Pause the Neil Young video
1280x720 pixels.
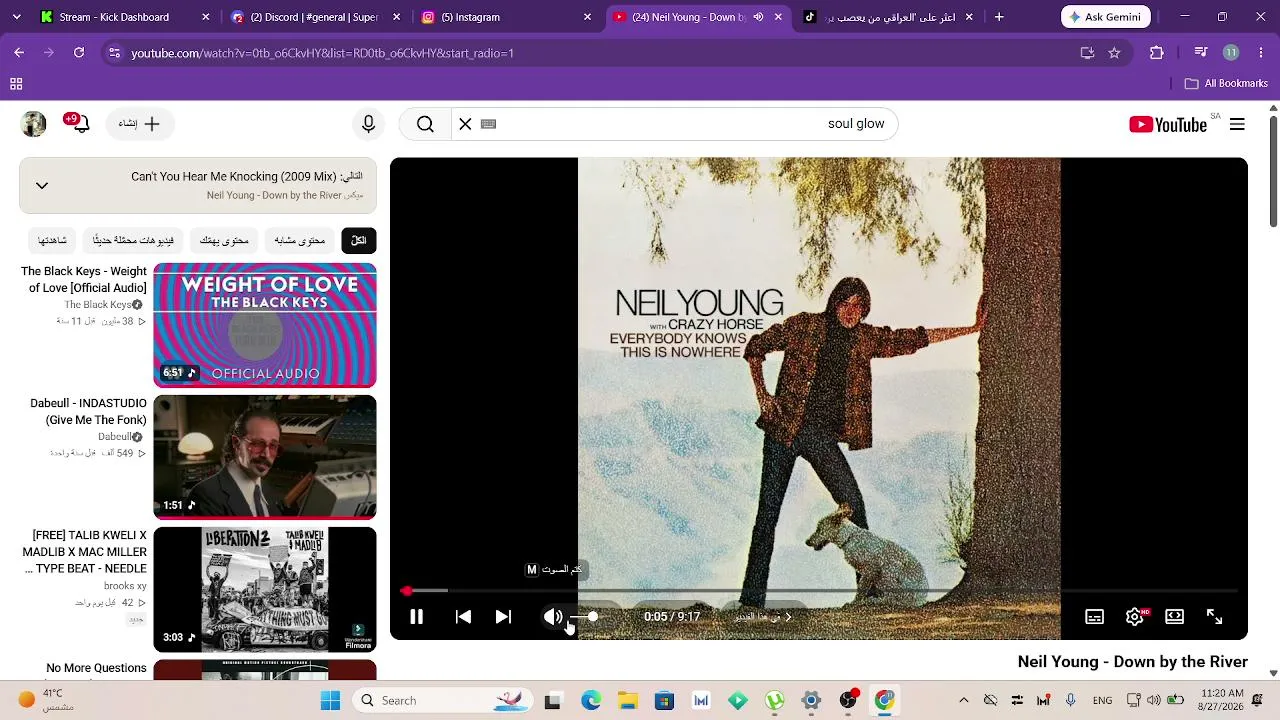tap(416, 617)
